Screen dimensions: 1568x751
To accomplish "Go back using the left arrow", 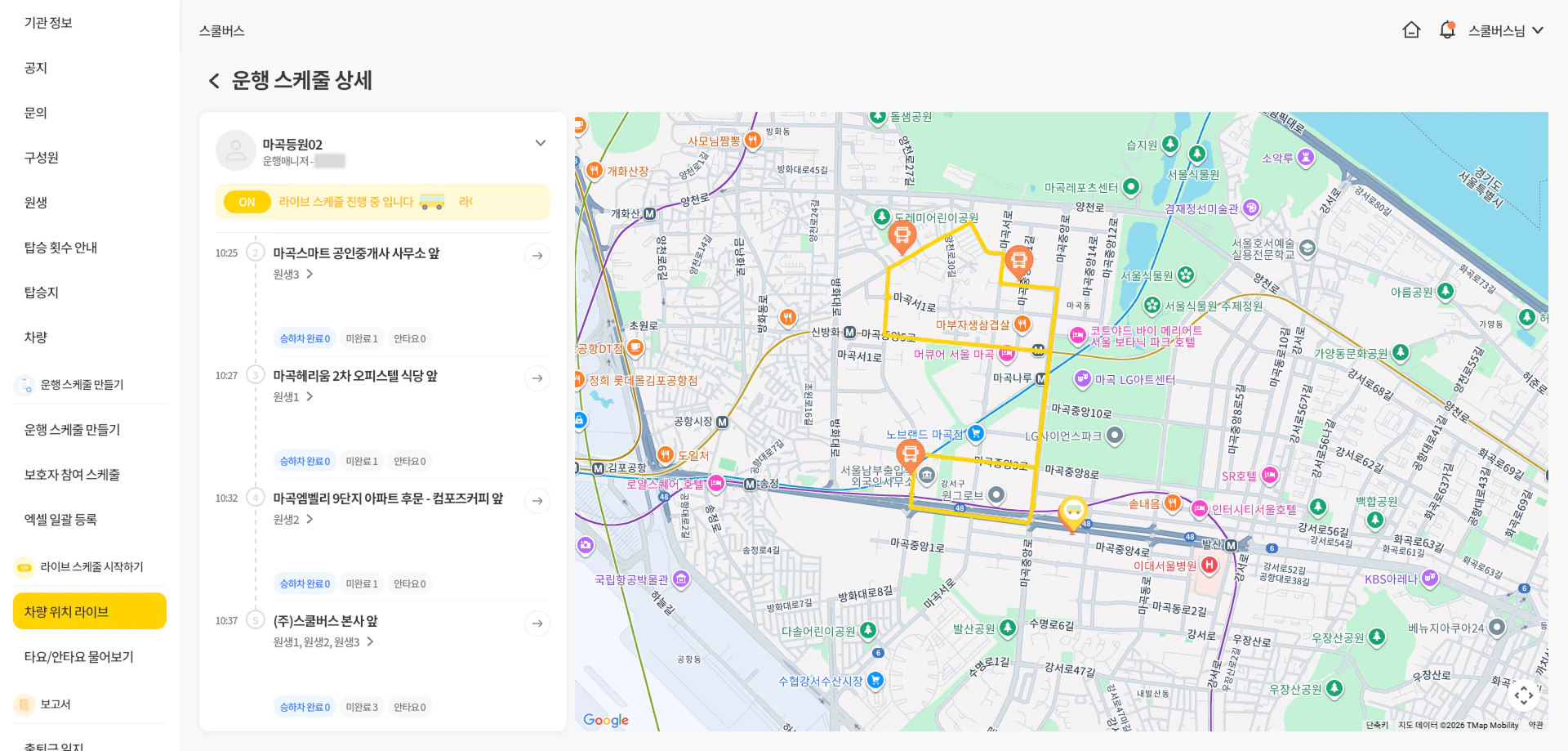I will pos(214,81).
